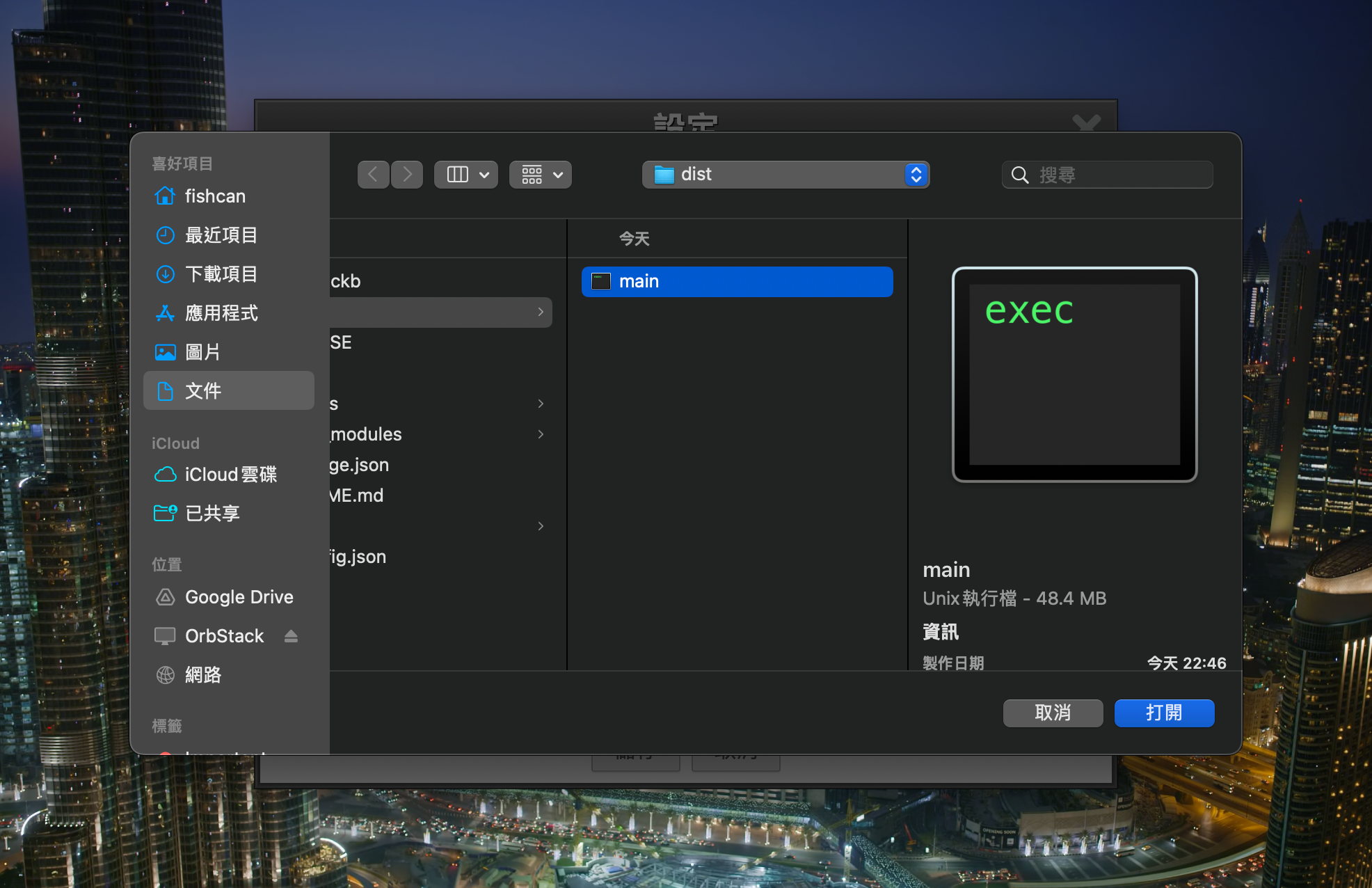
Task: Open the fishcan home folder
Action: pos(214,196)
